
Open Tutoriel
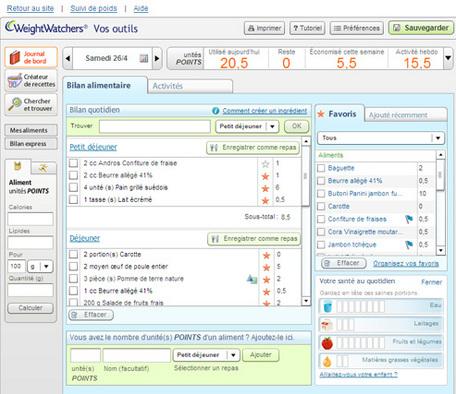coord(307,28)
